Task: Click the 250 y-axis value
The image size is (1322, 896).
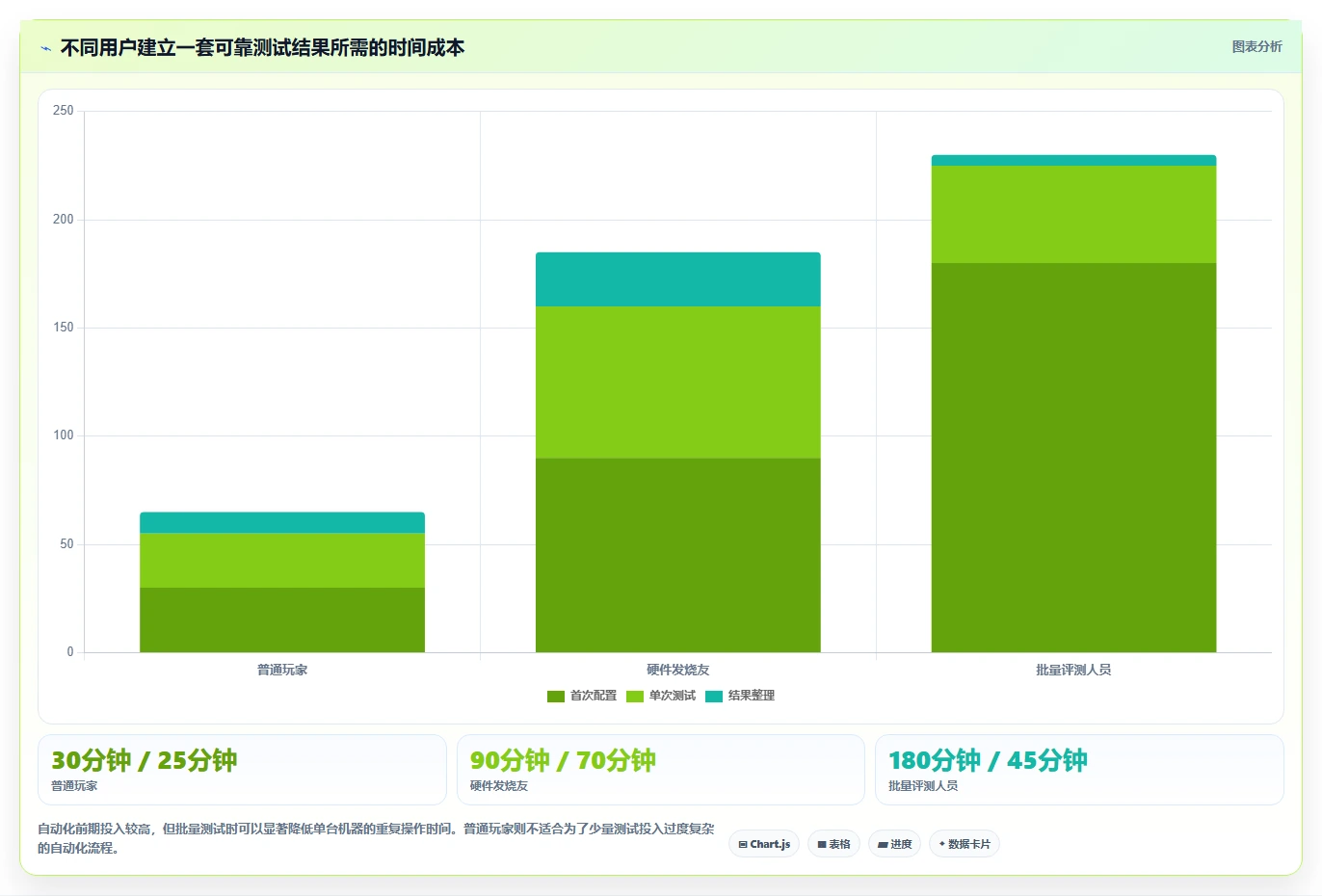Action: [64, 111]
